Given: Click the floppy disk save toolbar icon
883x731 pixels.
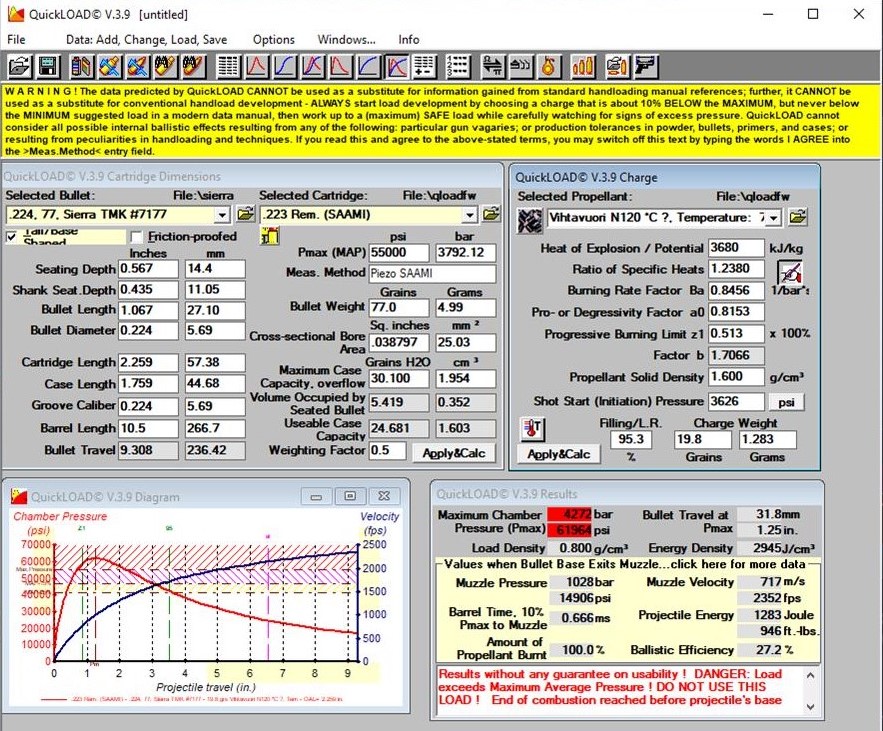Looking at the screenshot, I should [48, 66].
